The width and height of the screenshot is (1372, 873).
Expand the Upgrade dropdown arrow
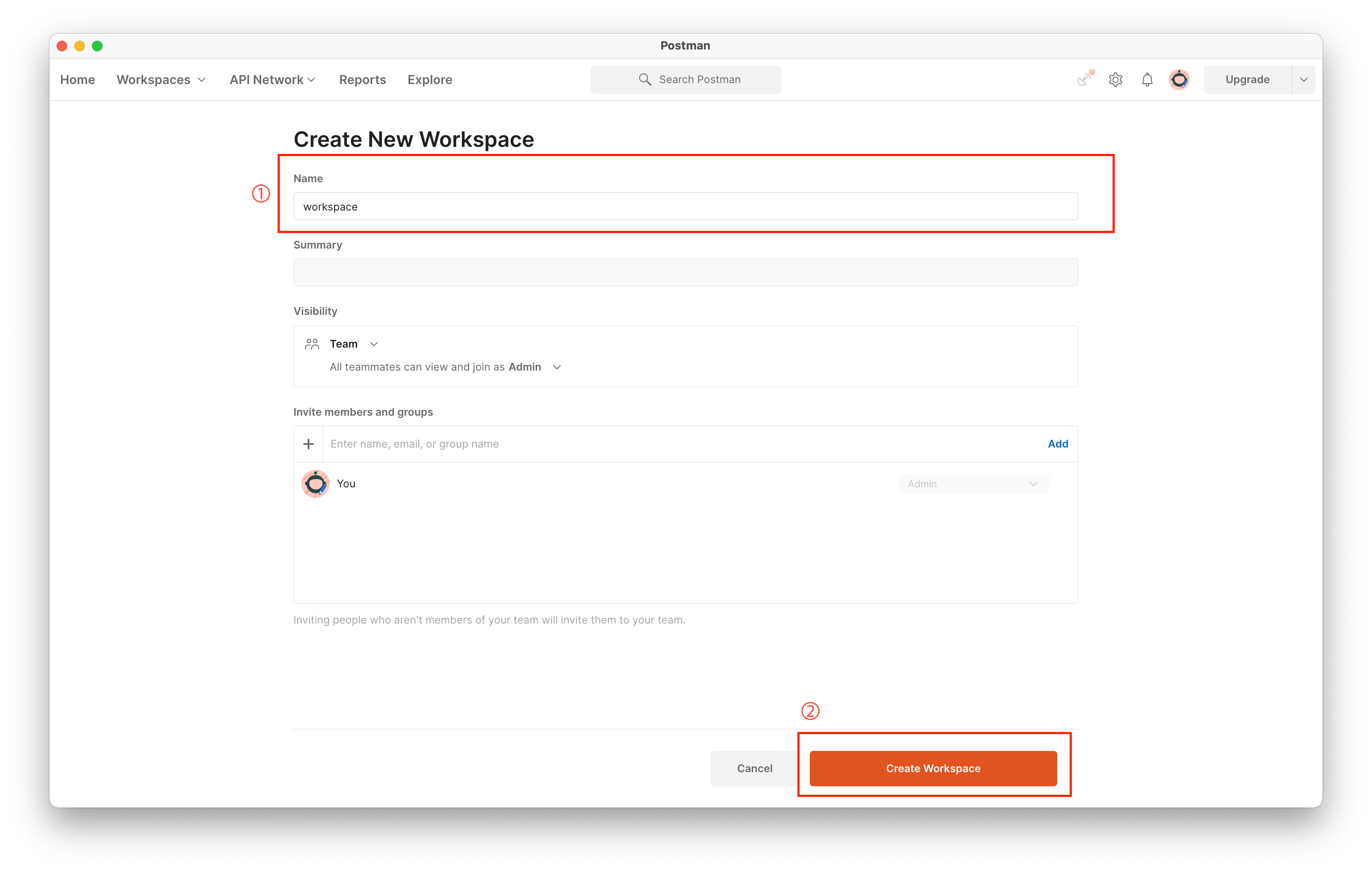pos(1303,80)
